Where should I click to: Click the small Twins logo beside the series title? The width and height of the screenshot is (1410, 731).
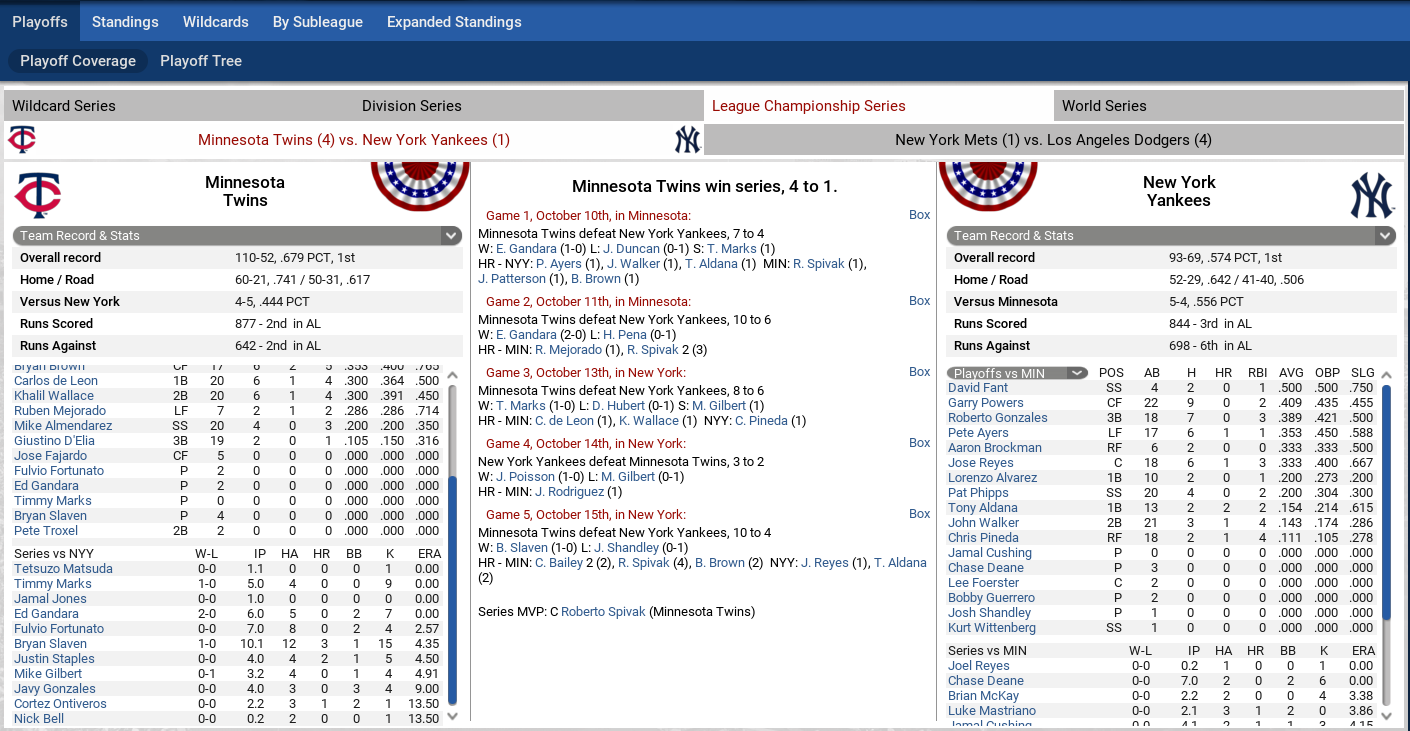(22, 139)
